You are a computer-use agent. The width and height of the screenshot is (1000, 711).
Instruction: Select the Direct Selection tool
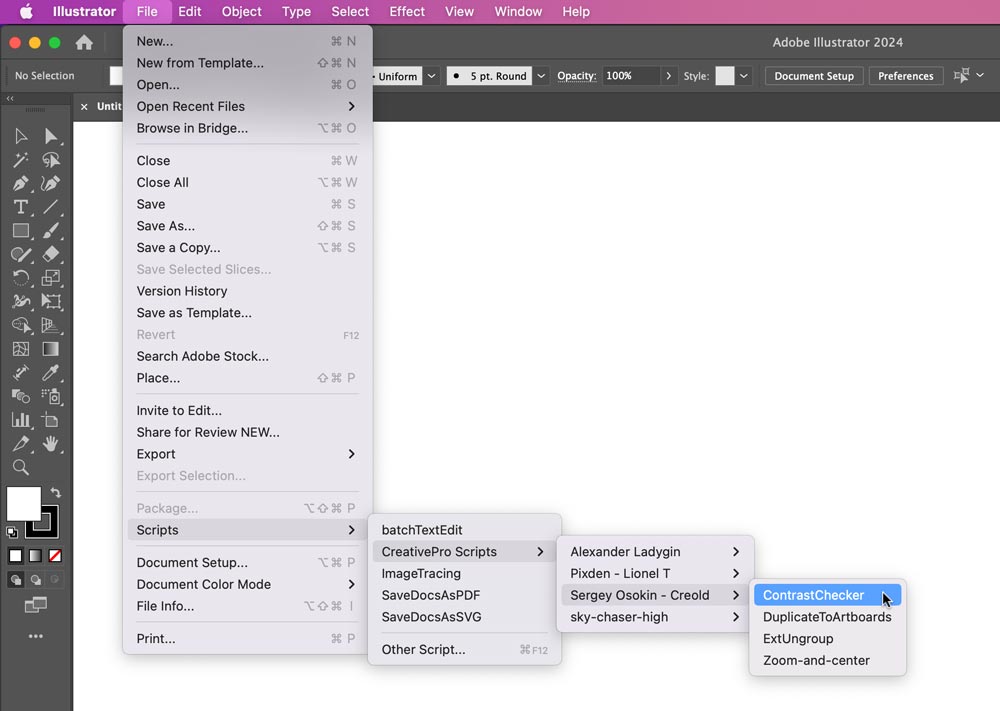50,136
